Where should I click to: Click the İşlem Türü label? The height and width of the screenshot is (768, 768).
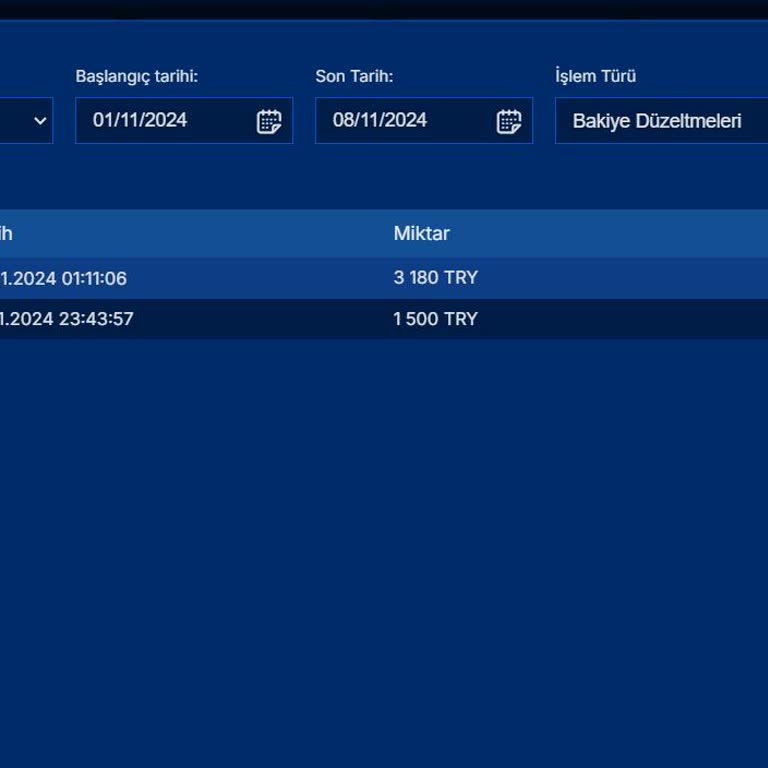(596, 76)
